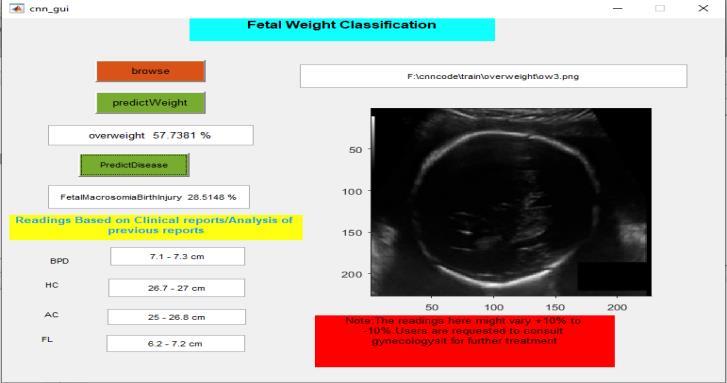
Task: Click the BPD label text
Action: (59, 261)
